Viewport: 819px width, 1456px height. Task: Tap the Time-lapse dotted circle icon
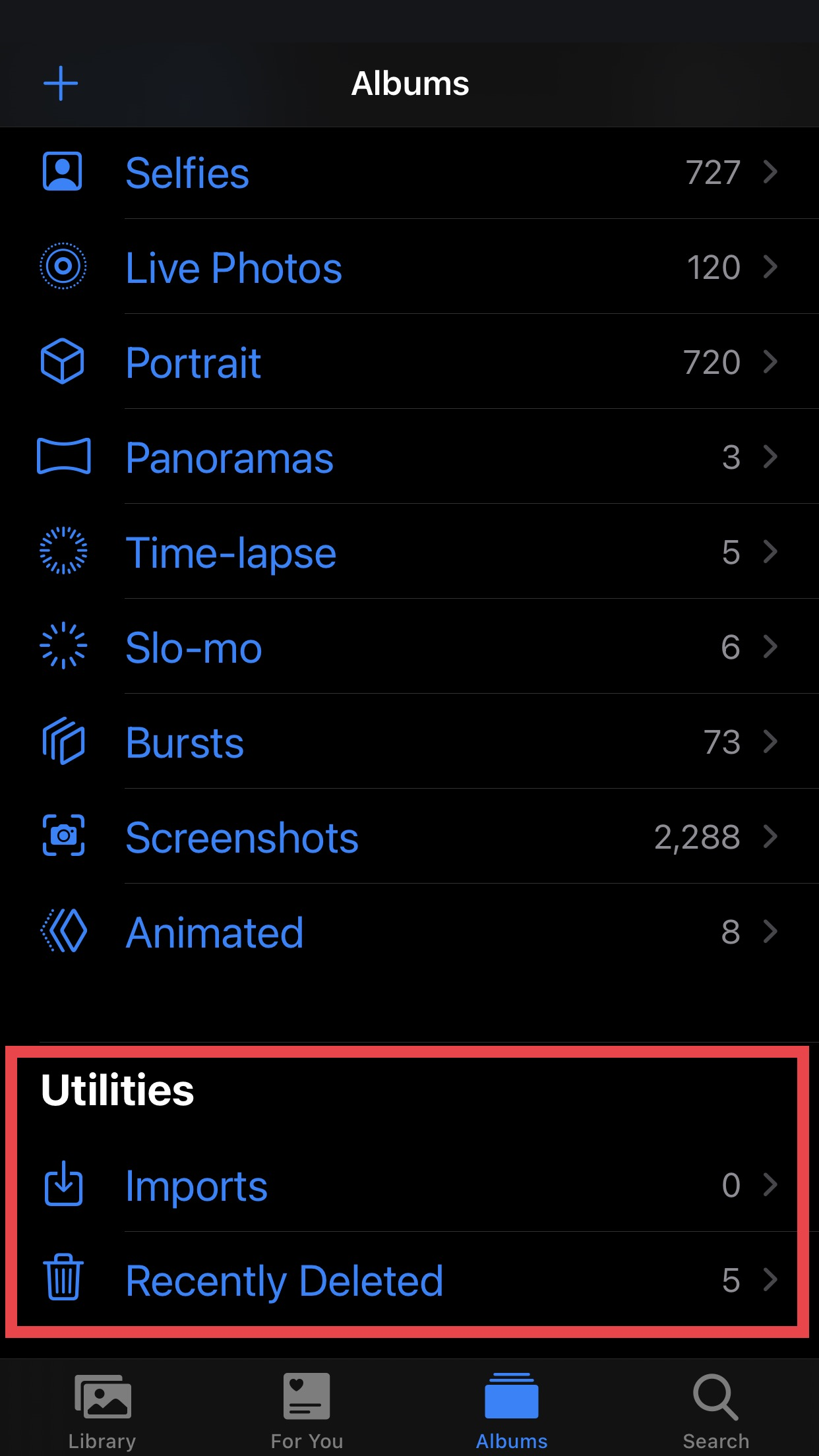pos(63,551)
